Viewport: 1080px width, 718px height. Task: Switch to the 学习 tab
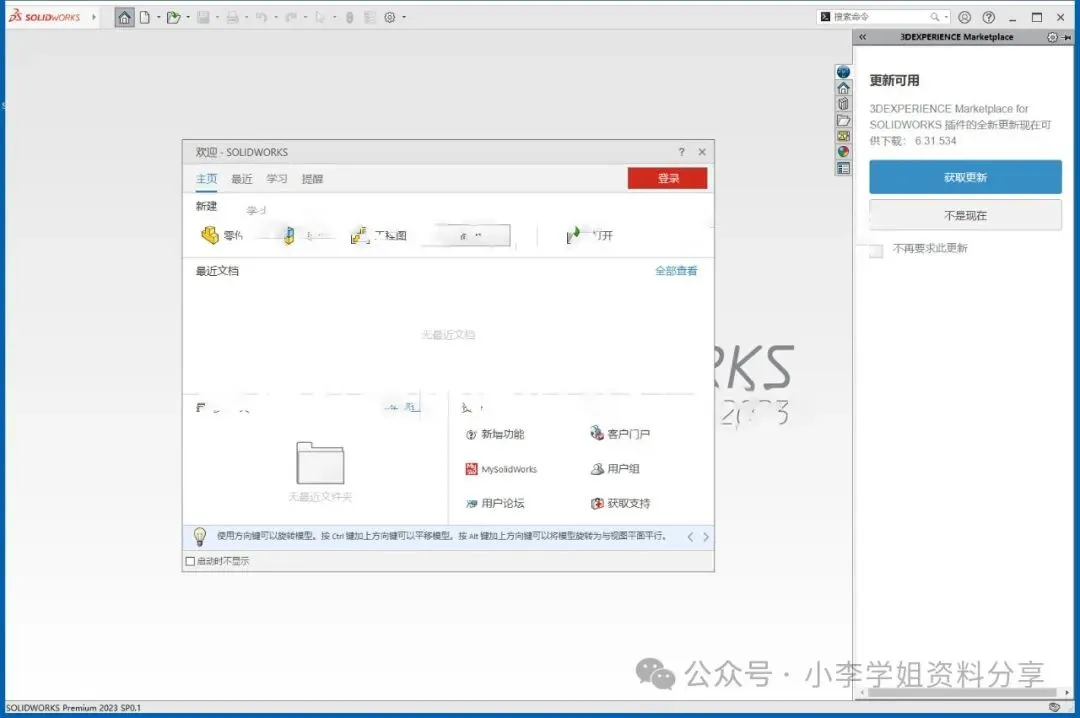[277, 178]
